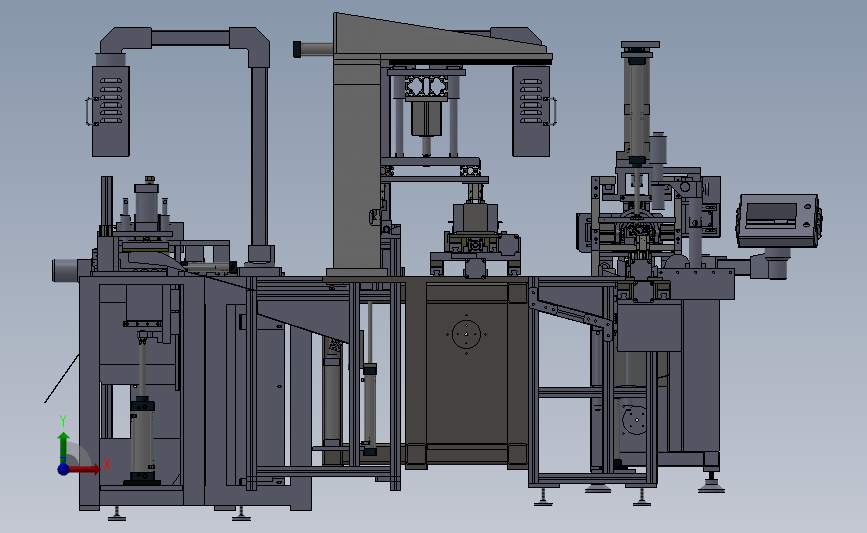Select the circular flange on the central dark panel

(466, 334)
